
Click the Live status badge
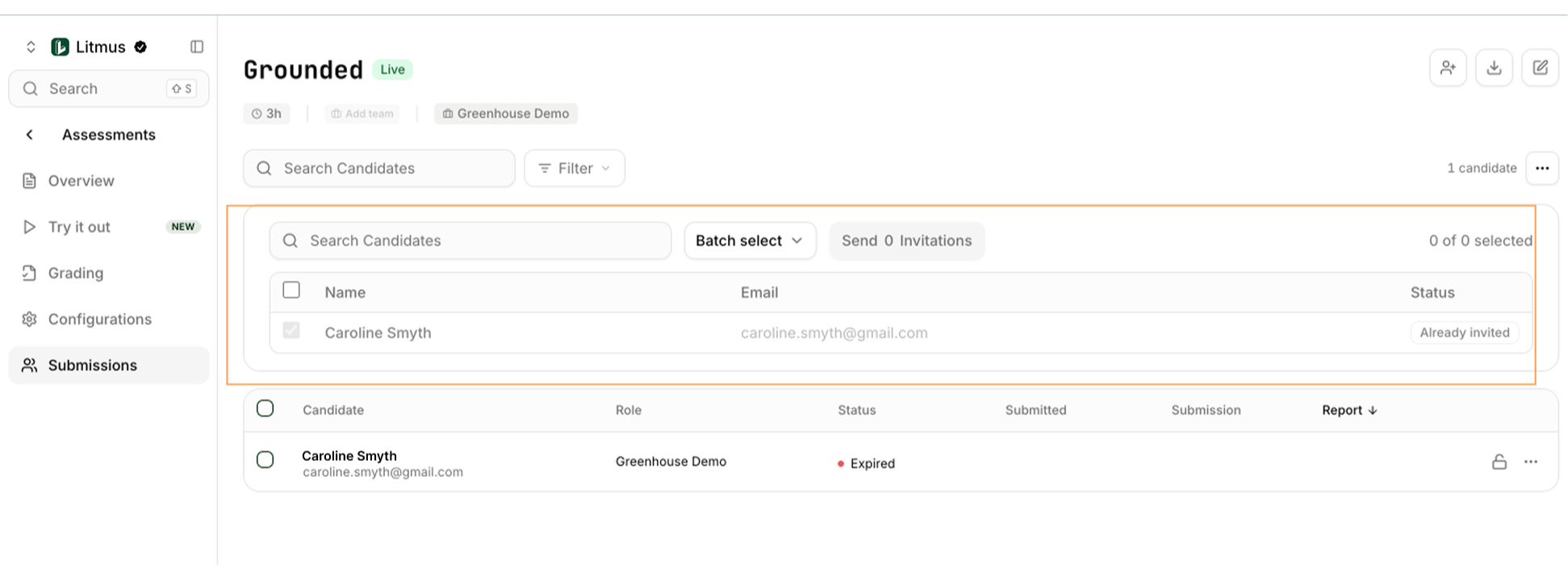tap(392, 69)
